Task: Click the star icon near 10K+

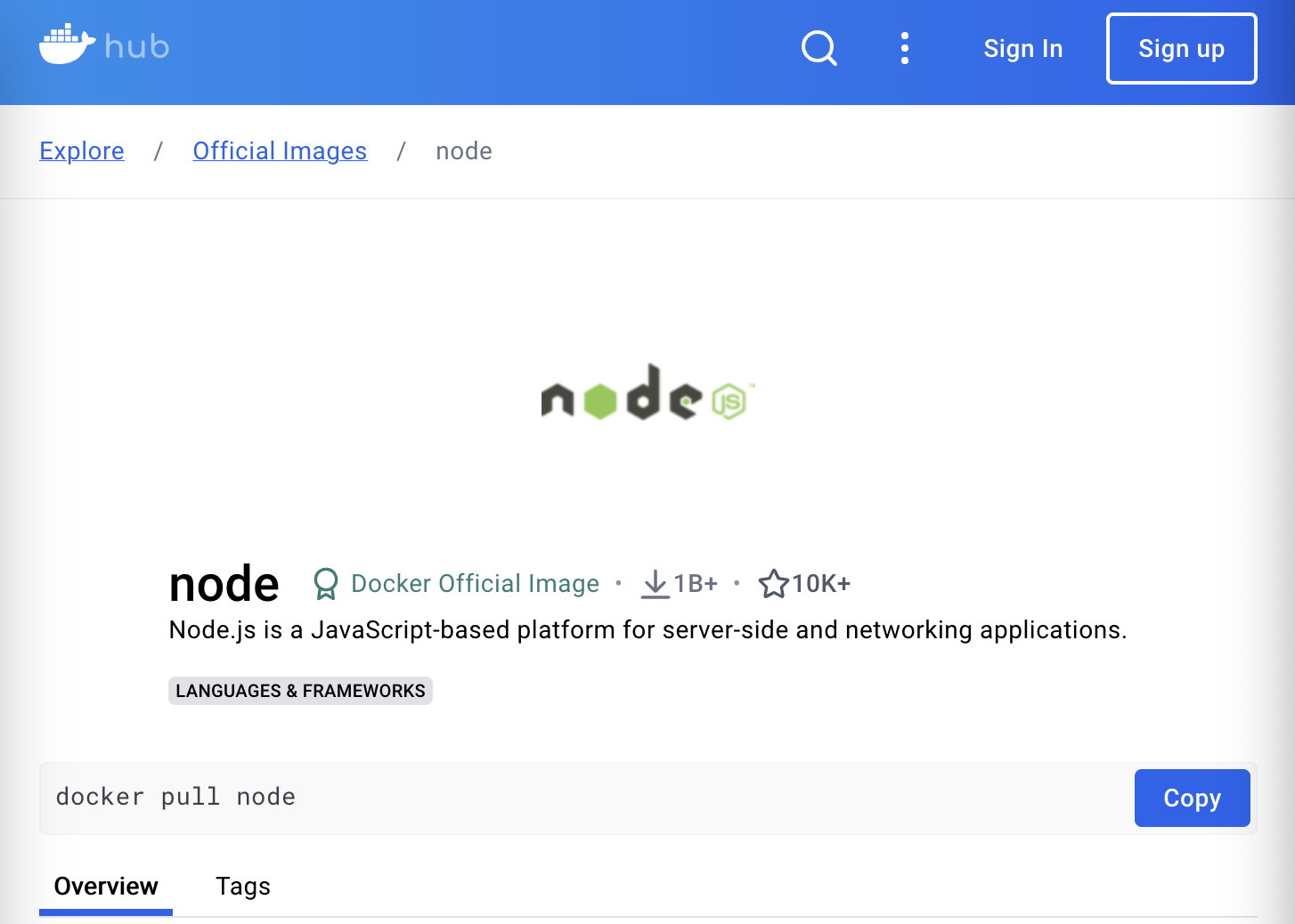Action: point(773,584)
